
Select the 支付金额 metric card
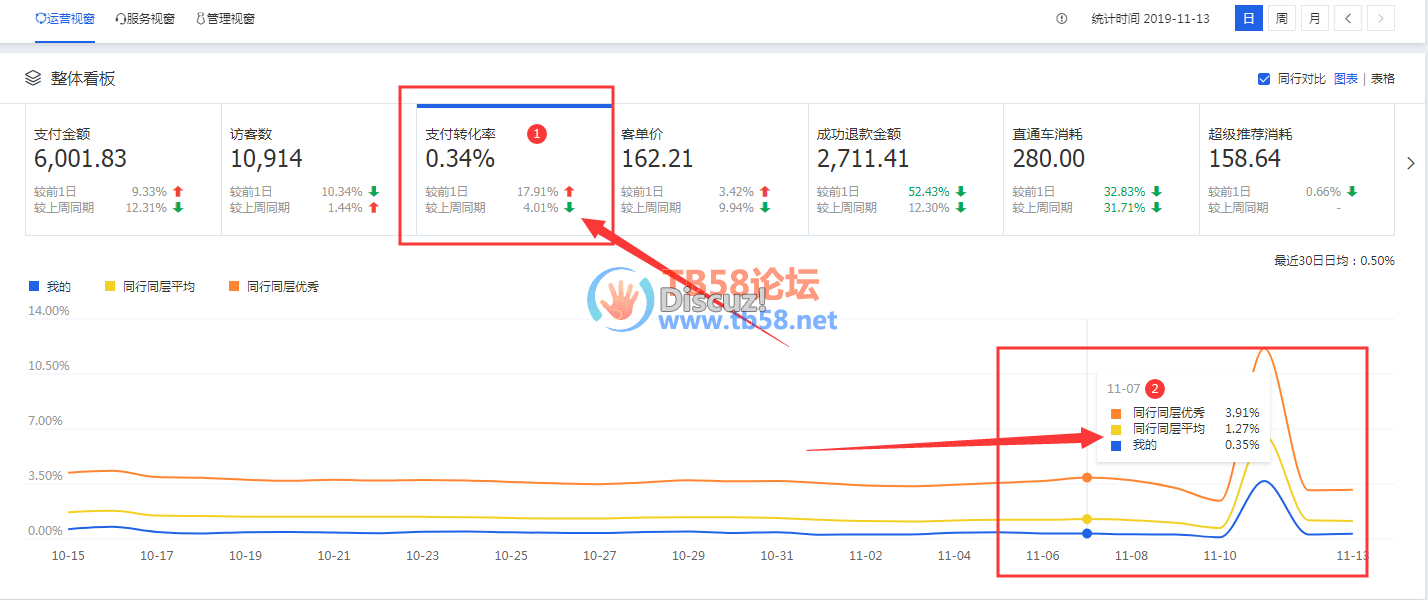pos(122,170)
